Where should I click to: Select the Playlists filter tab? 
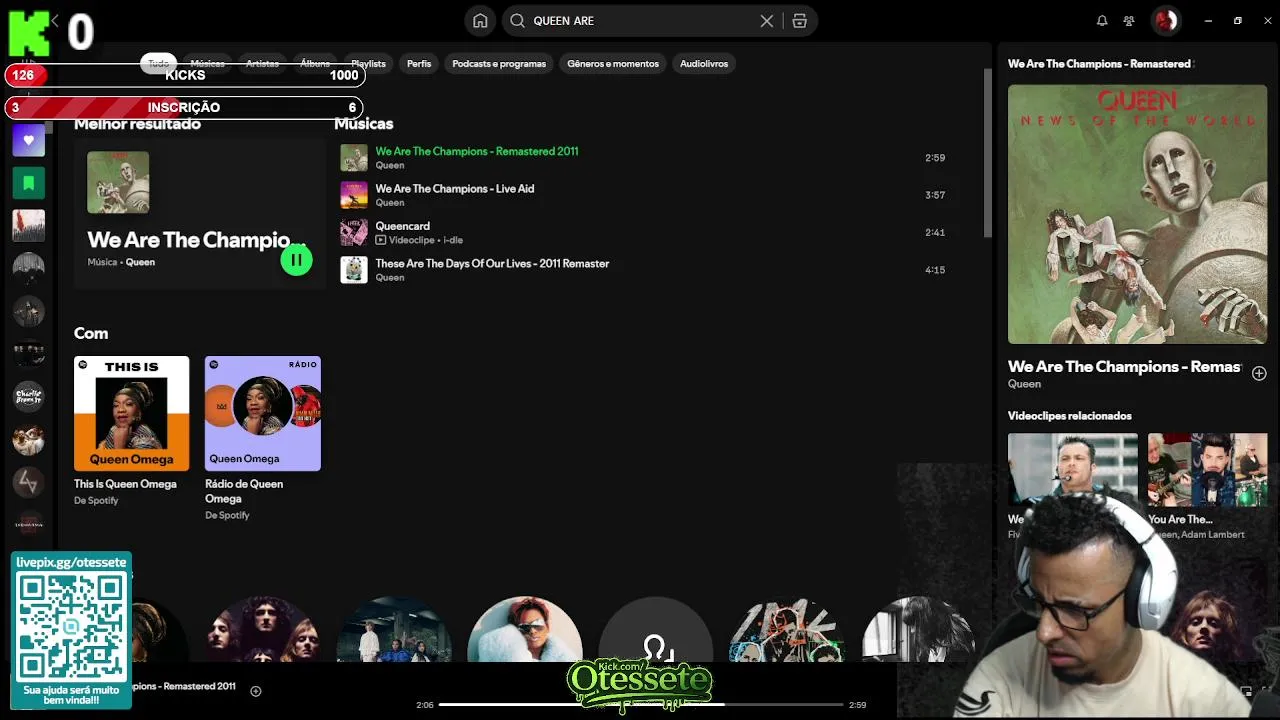[368, 63]
